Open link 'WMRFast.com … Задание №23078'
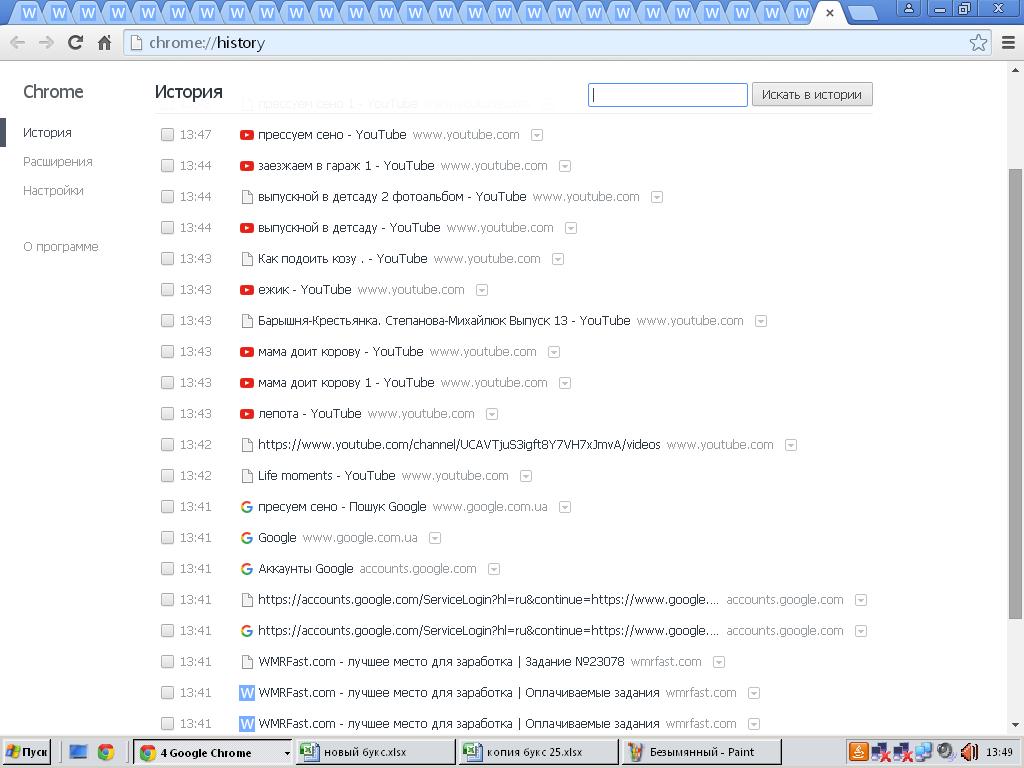The image size is (1024, 768). coord(441,662)
